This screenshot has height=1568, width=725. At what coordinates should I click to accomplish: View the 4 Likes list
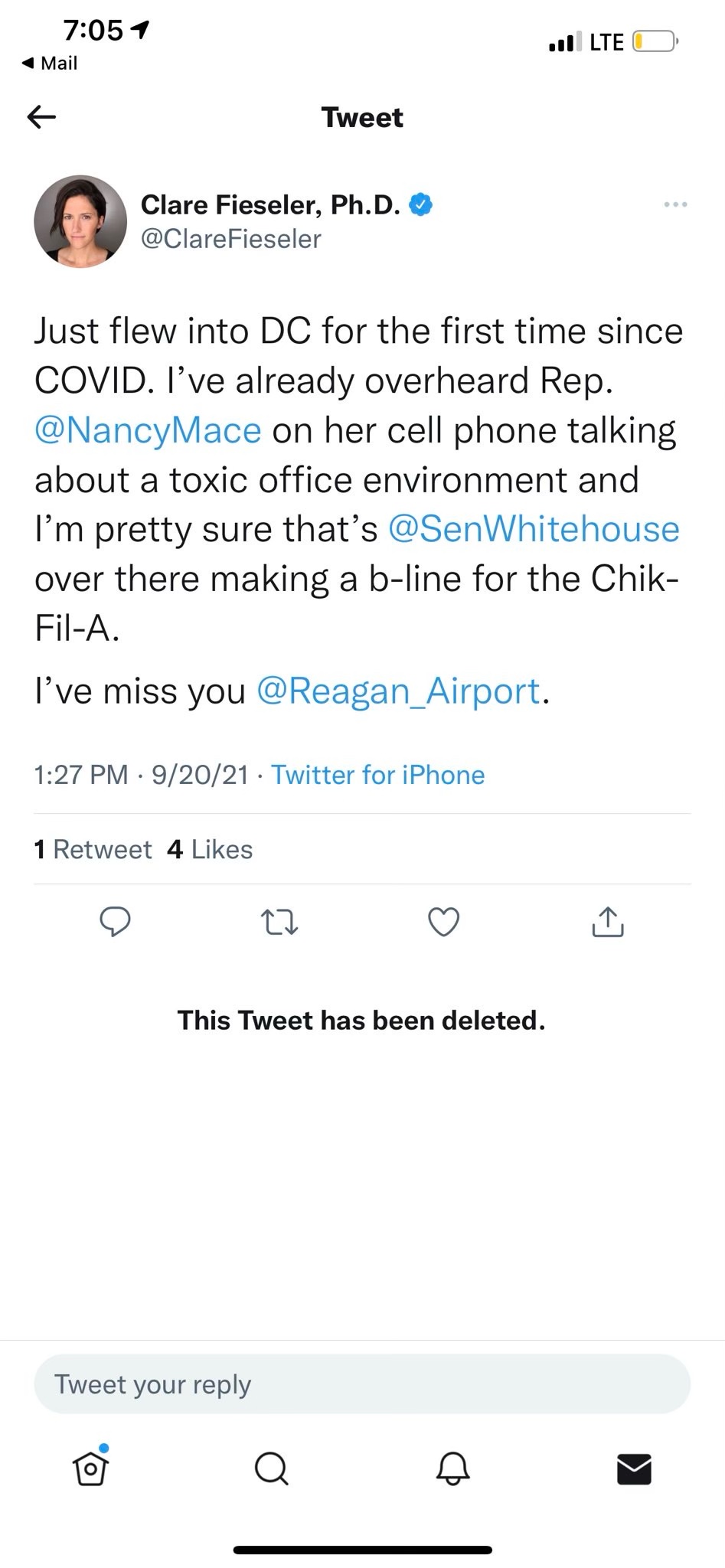pyautogui.click(x=210, y=849)
